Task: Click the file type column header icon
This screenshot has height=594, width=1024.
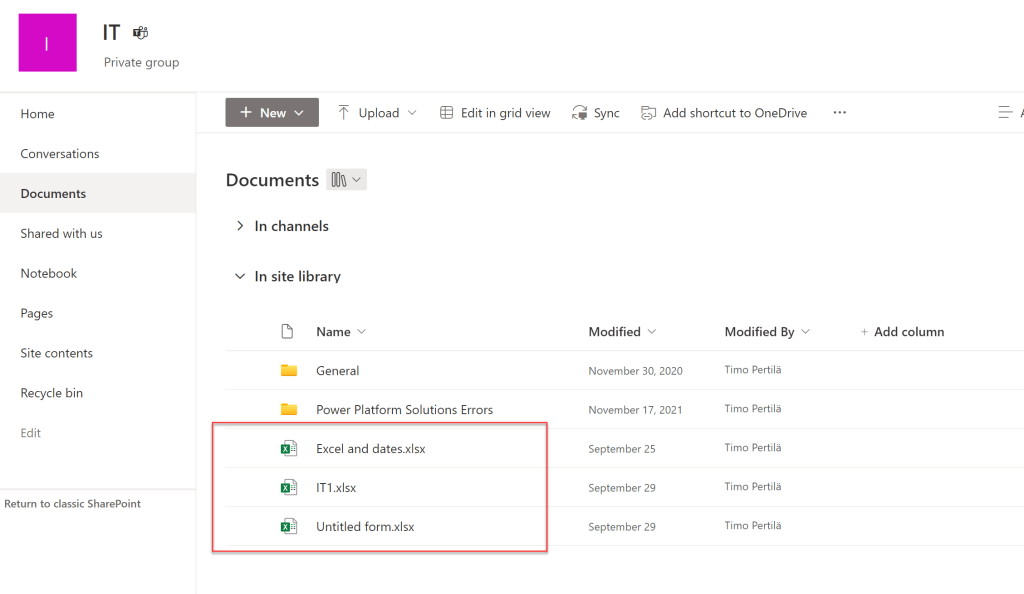Action: pos(288,332)
